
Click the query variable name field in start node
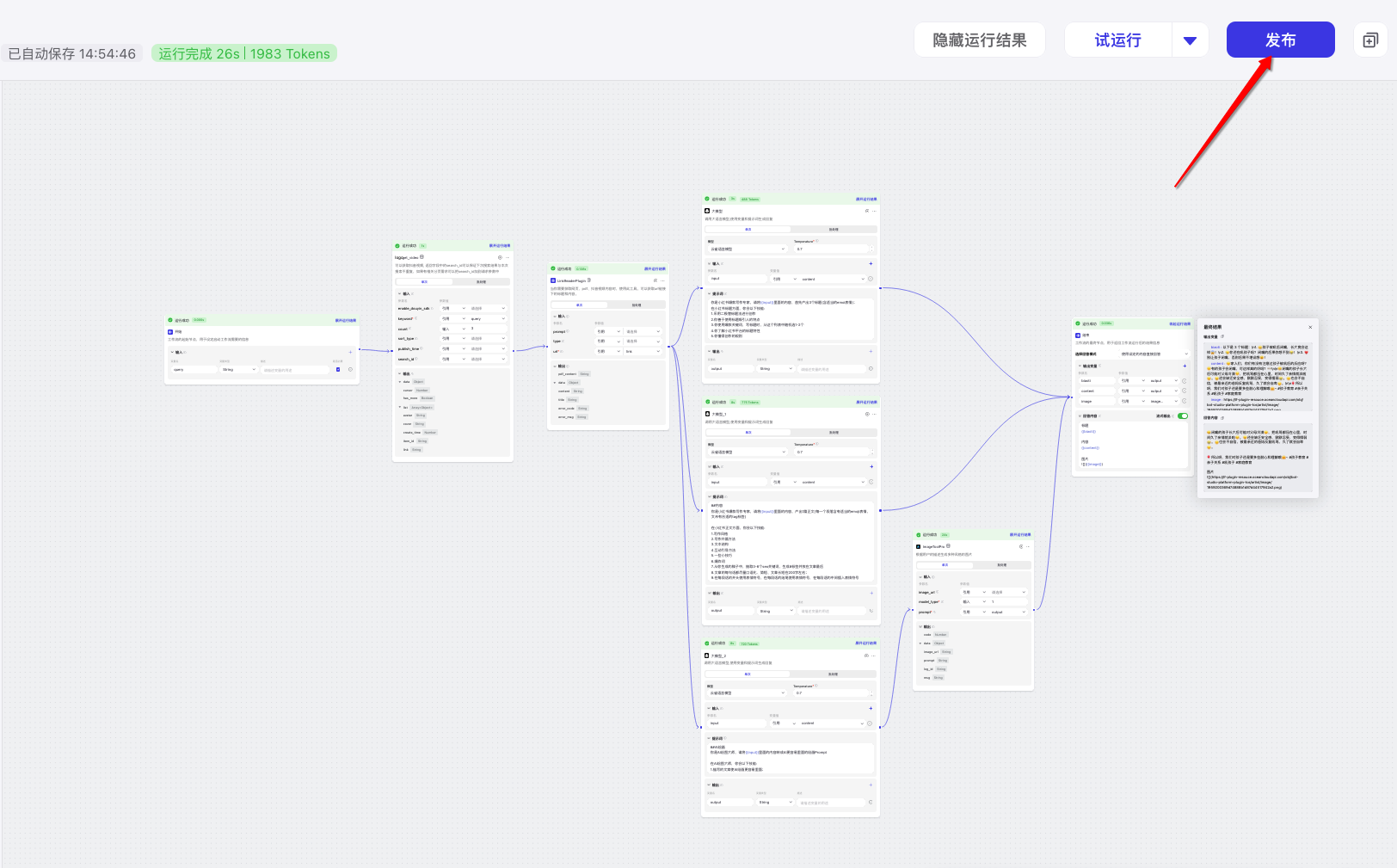tap(194, 369)
